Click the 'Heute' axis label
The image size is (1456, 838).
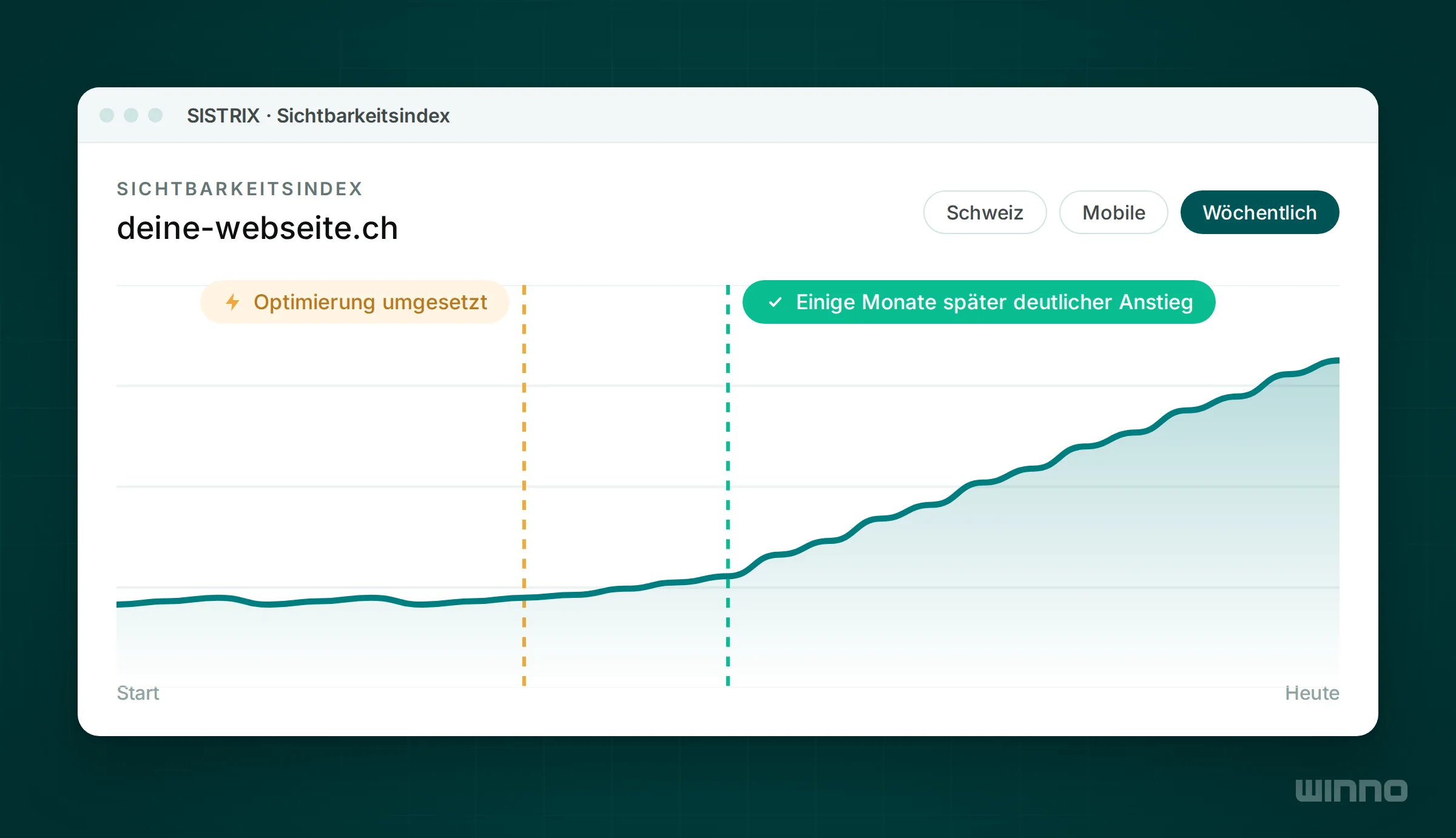[1312, 692]
